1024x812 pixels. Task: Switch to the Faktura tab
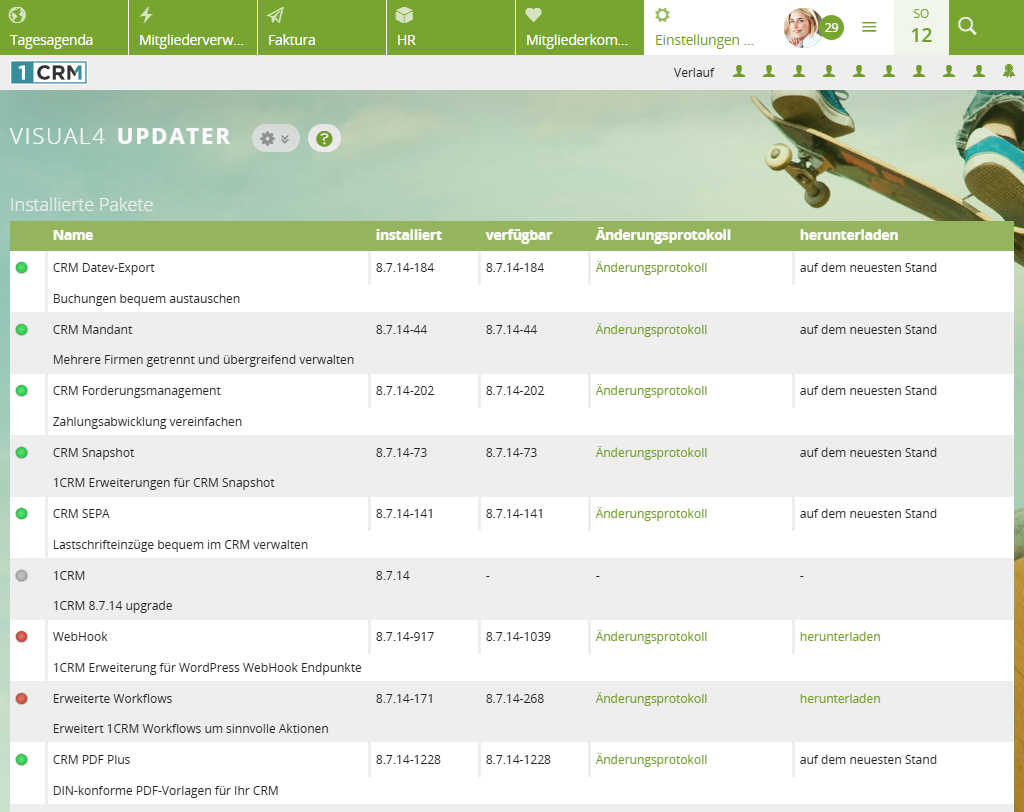point(321,28)
